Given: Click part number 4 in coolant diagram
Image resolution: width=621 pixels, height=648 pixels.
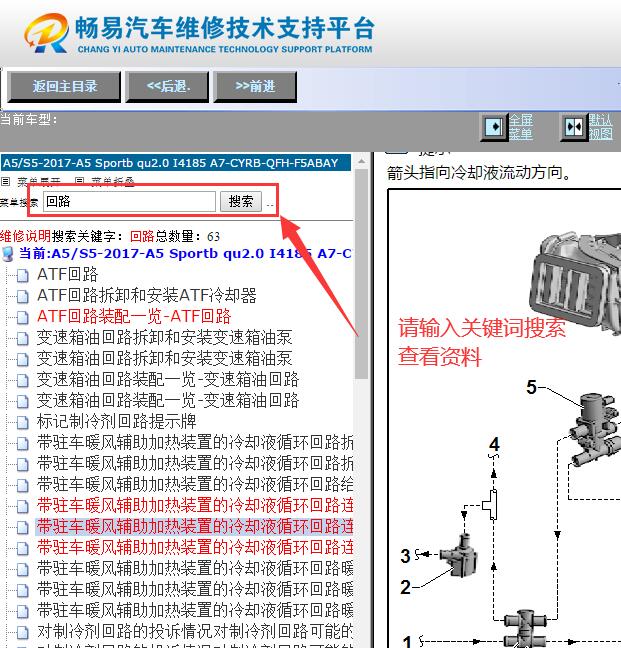Looking at the screenshot, I should (494, 445).
